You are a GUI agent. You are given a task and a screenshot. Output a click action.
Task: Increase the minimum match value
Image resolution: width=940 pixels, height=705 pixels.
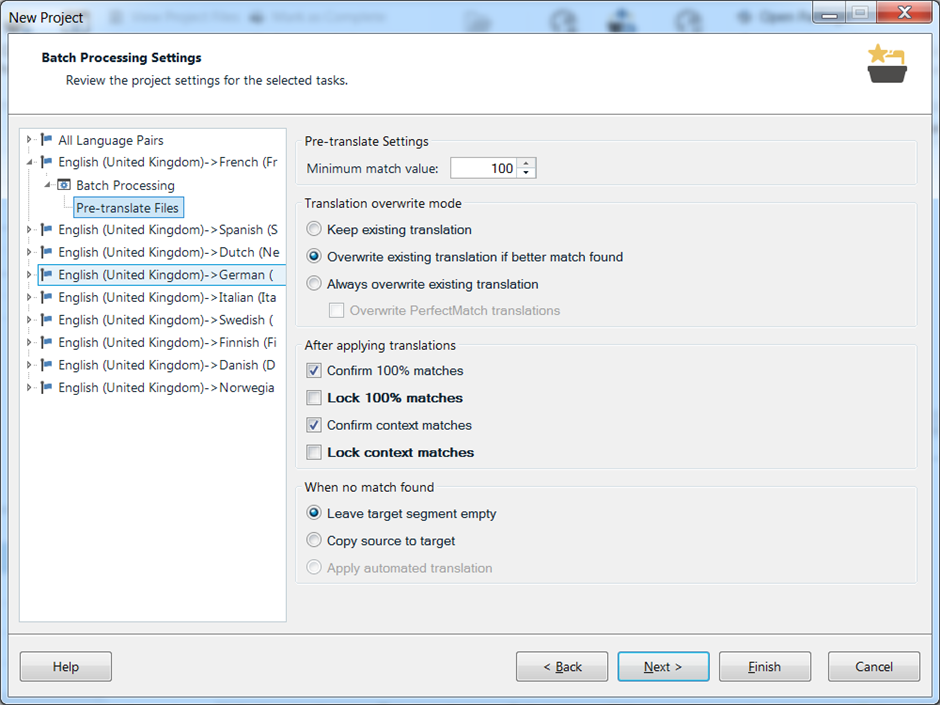tap(526, 163)
